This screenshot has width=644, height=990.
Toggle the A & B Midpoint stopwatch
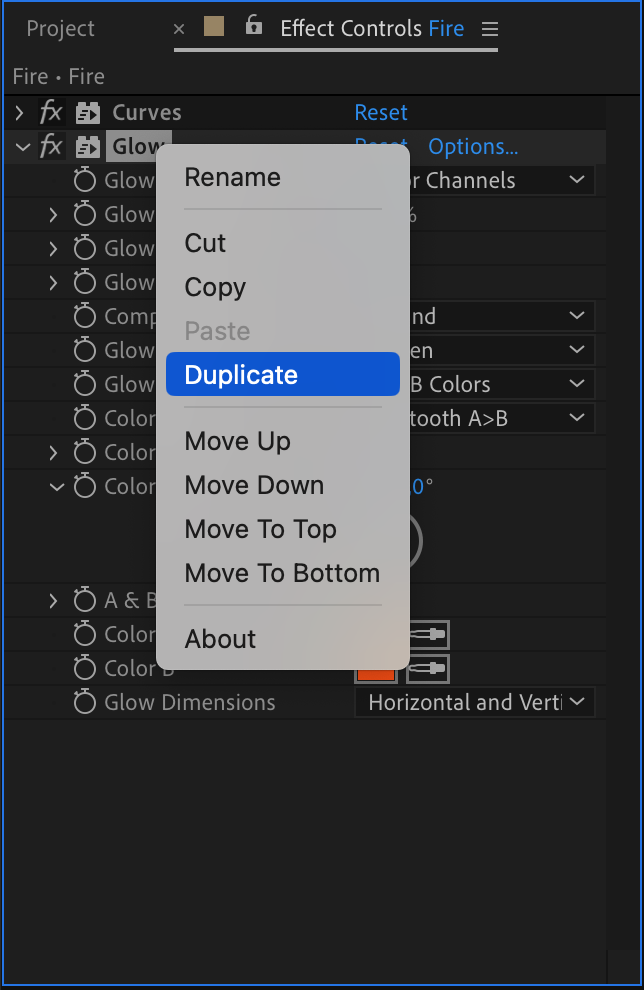85,599
